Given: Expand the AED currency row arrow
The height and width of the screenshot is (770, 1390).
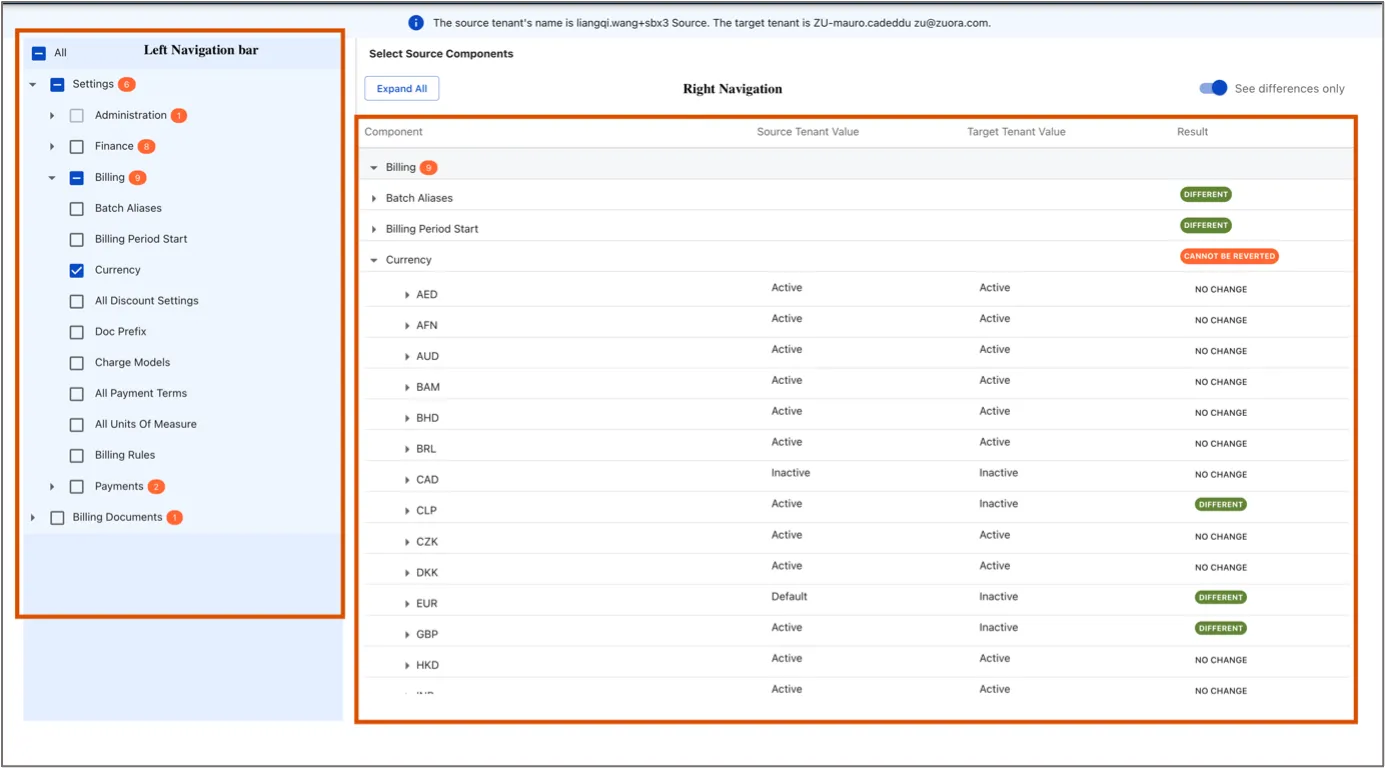Looking at the screenshot, I should [x=407, y=295].
